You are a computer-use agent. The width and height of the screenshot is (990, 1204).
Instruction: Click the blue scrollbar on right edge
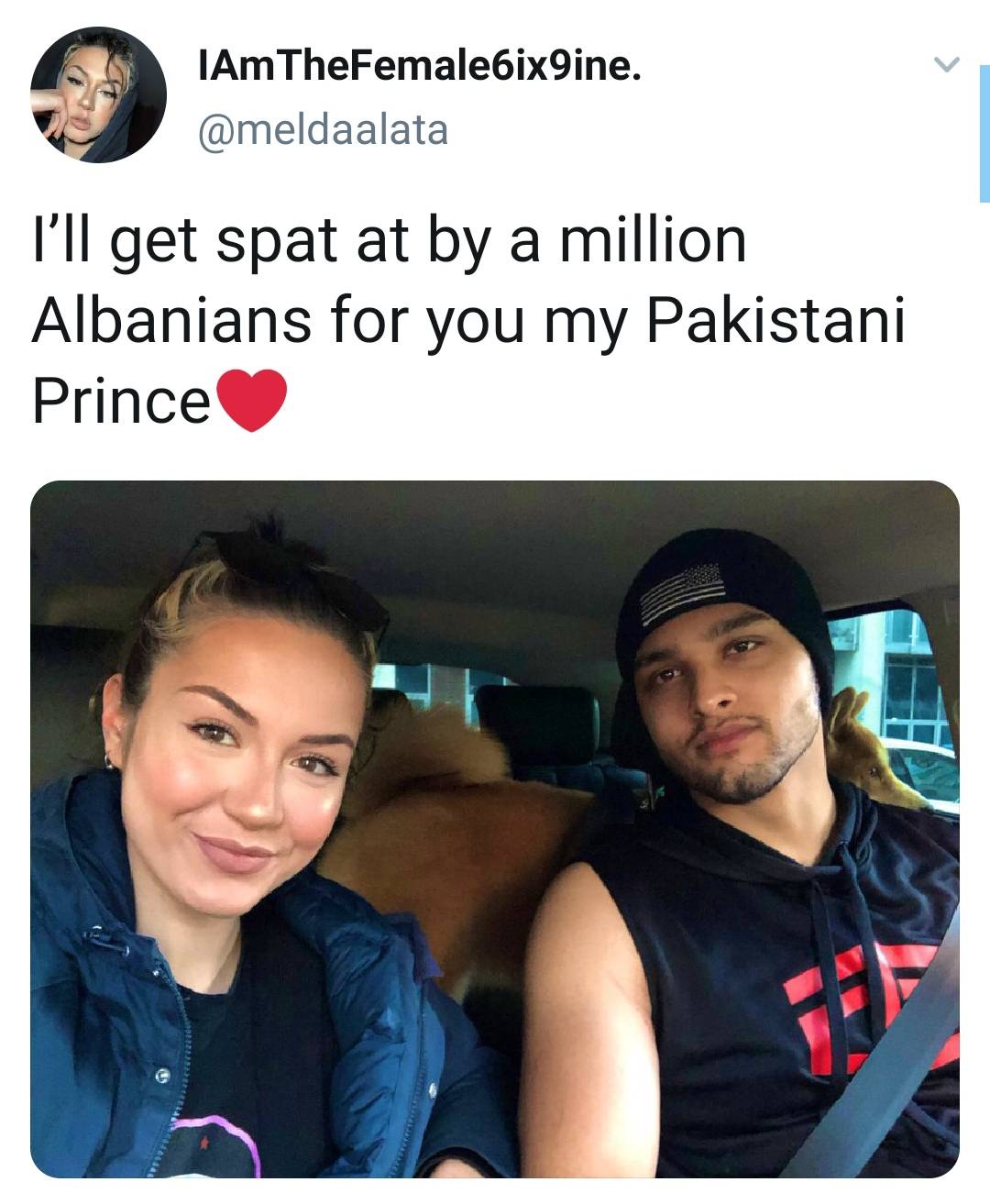click(x=984, y=133)
